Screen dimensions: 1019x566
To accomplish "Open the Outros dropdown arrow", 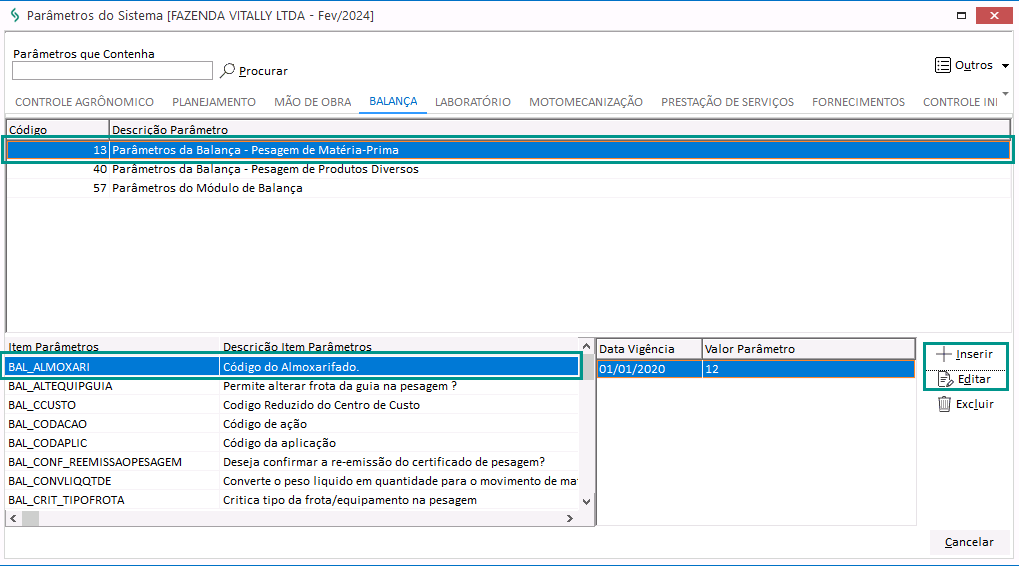I will (x=1005, y=66).
